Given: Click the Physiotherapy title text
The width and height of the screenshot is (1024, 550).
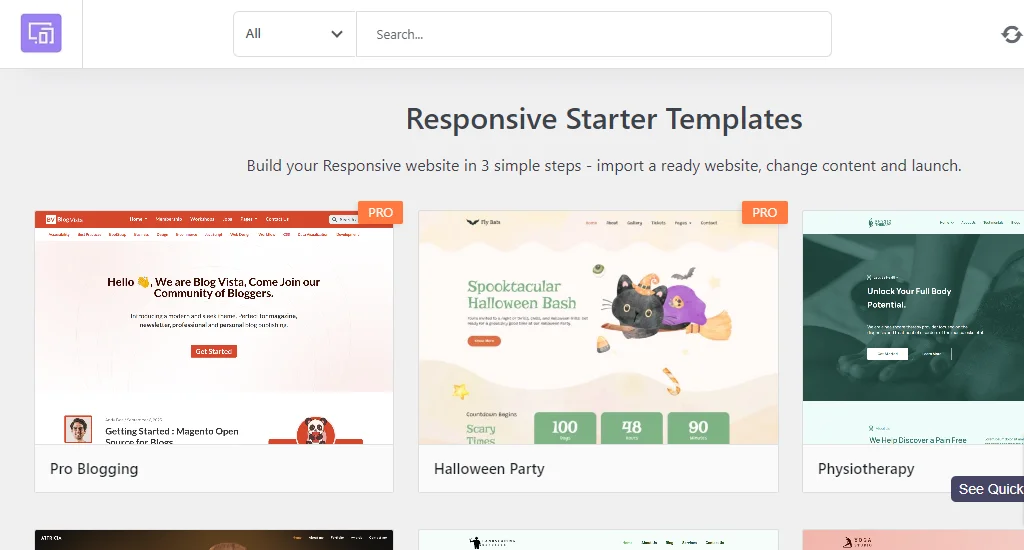Looking at the screenshot, I should [x=866, y=469].
